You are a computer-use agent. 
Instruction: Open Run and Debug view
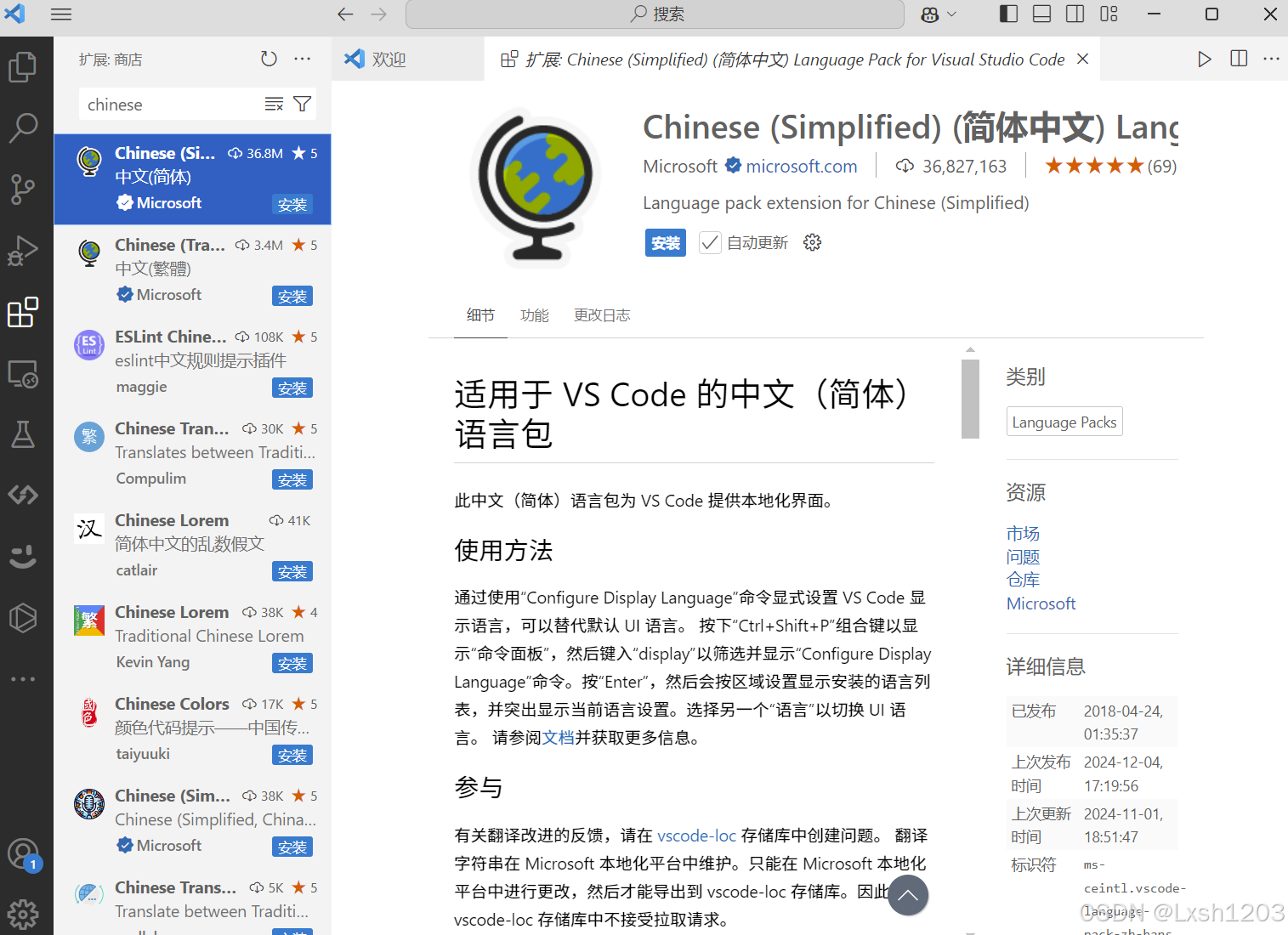tap(23, 250)
